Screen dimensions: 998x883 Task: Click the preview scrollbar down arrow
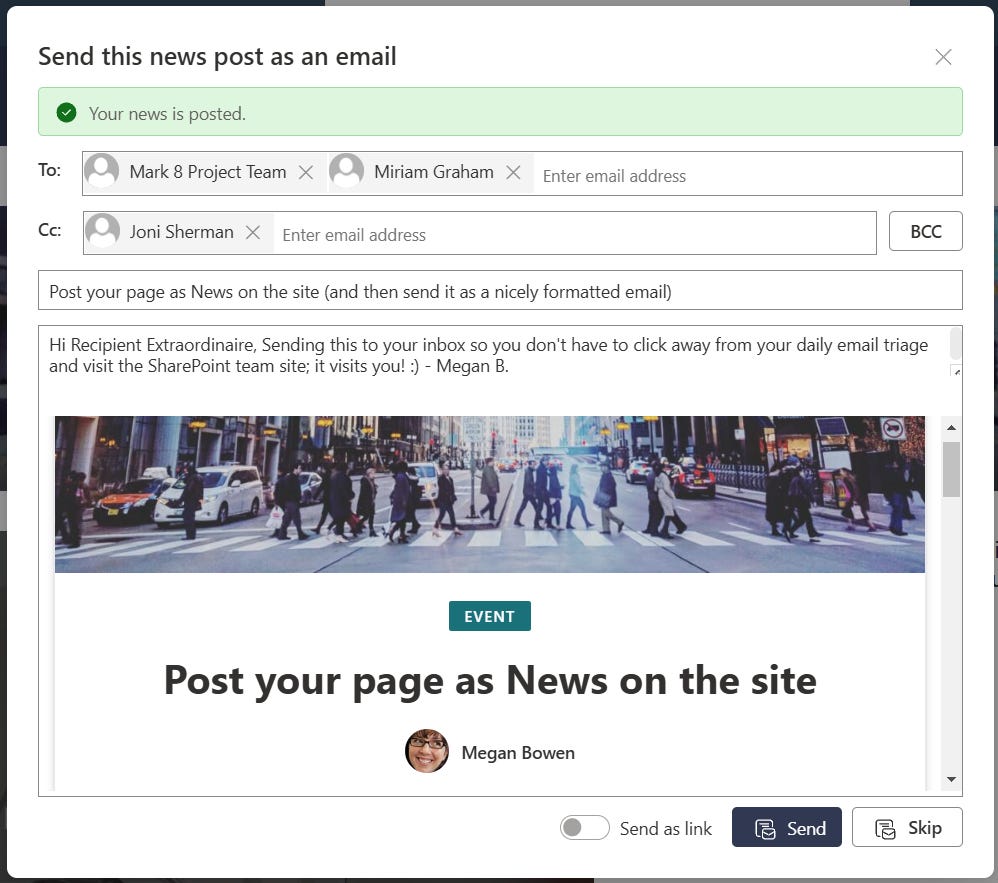pyautogui.click(x=952, y=779)
